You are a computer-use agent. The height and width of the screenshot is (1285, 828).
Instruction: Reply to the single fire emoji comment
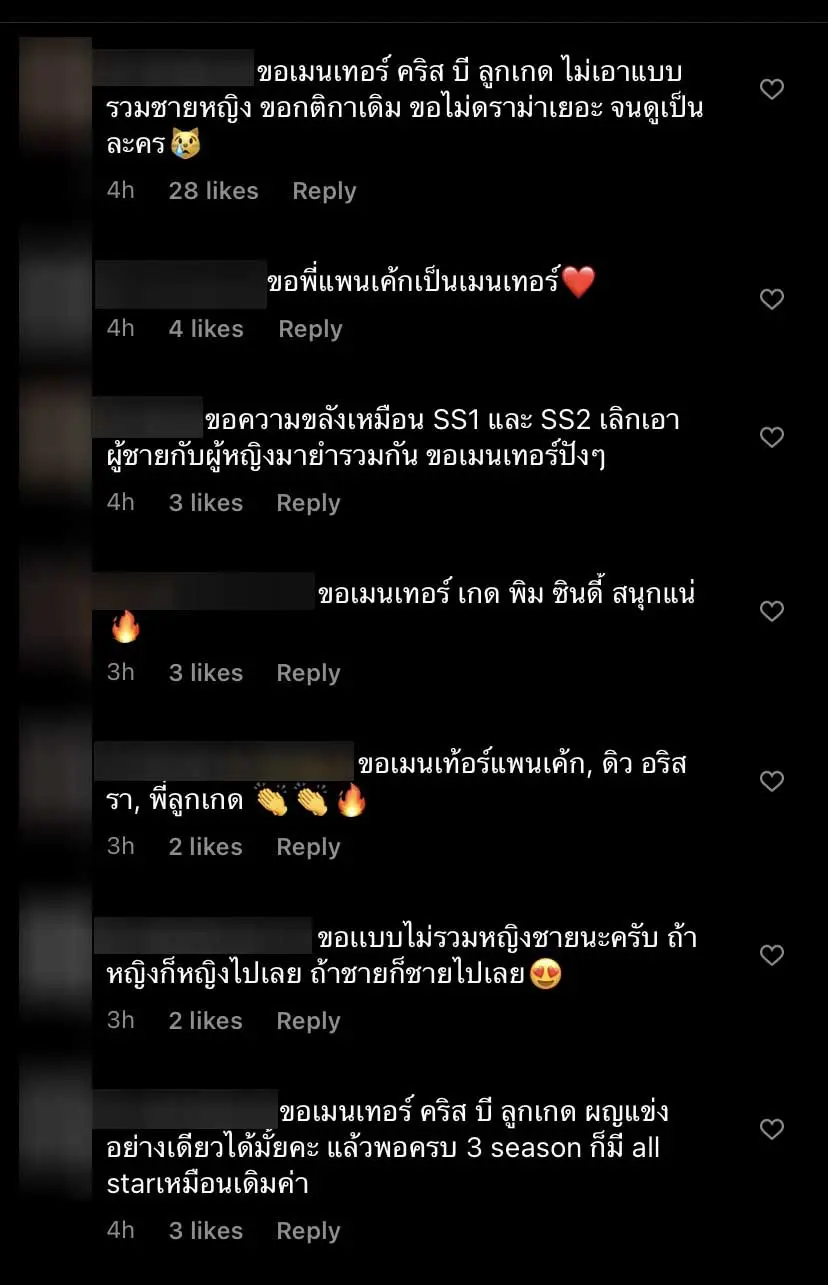[308, 673]
